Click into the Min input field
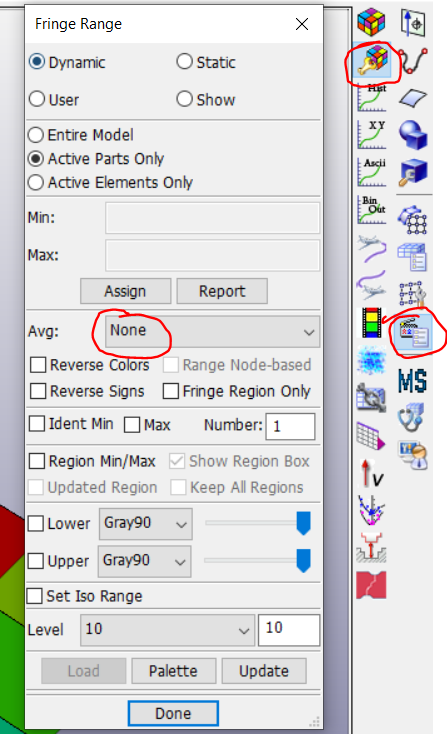The height and width of the screenshot is (734, 447). [x=213, y=218]
